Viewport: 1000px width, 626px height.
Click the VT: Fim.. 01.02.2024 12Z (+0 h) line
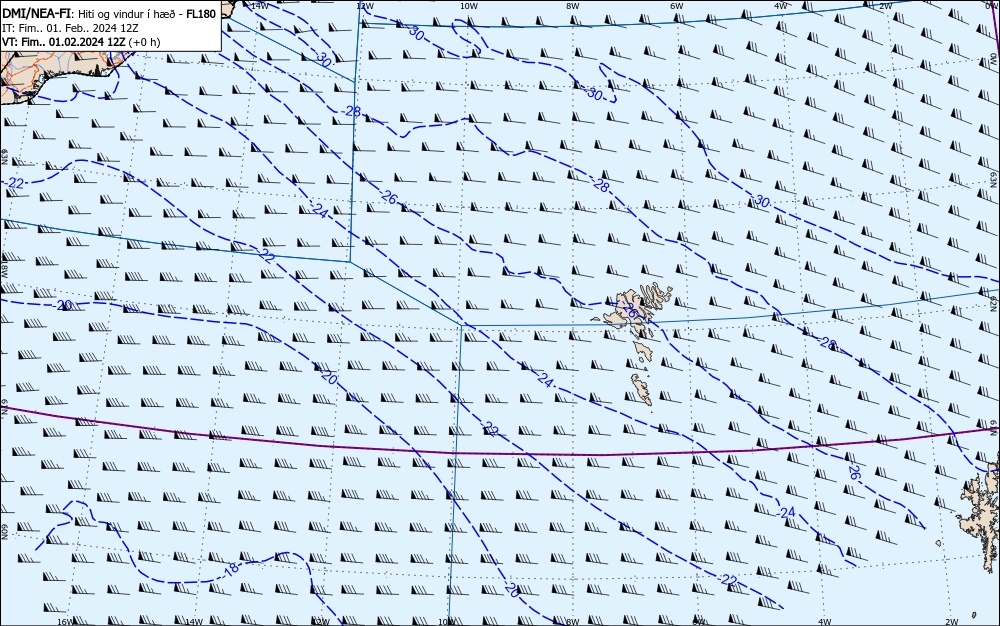click(82, 42)
